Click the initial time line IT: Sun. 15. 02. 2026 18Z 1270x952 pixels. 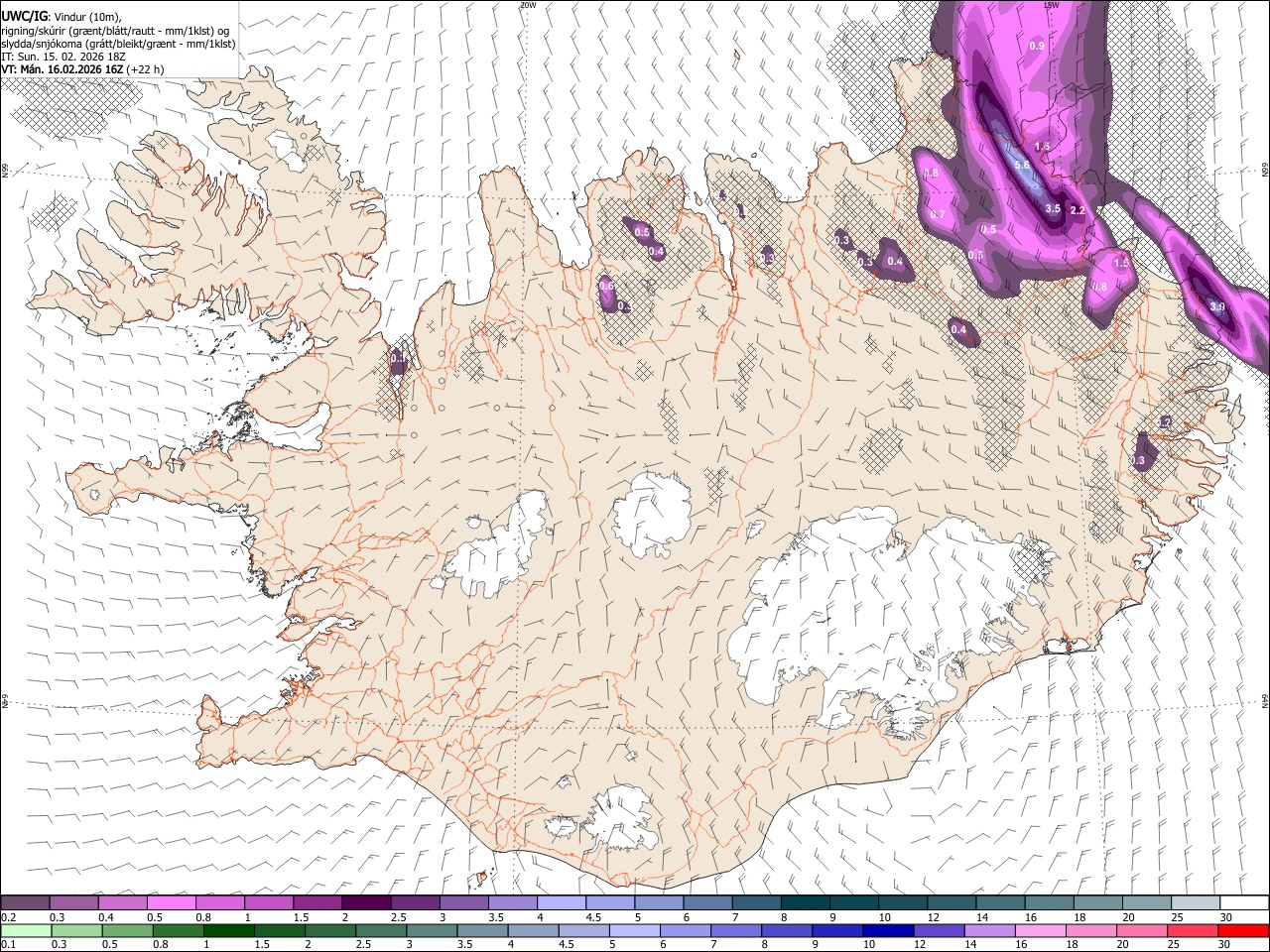point(63,57)
